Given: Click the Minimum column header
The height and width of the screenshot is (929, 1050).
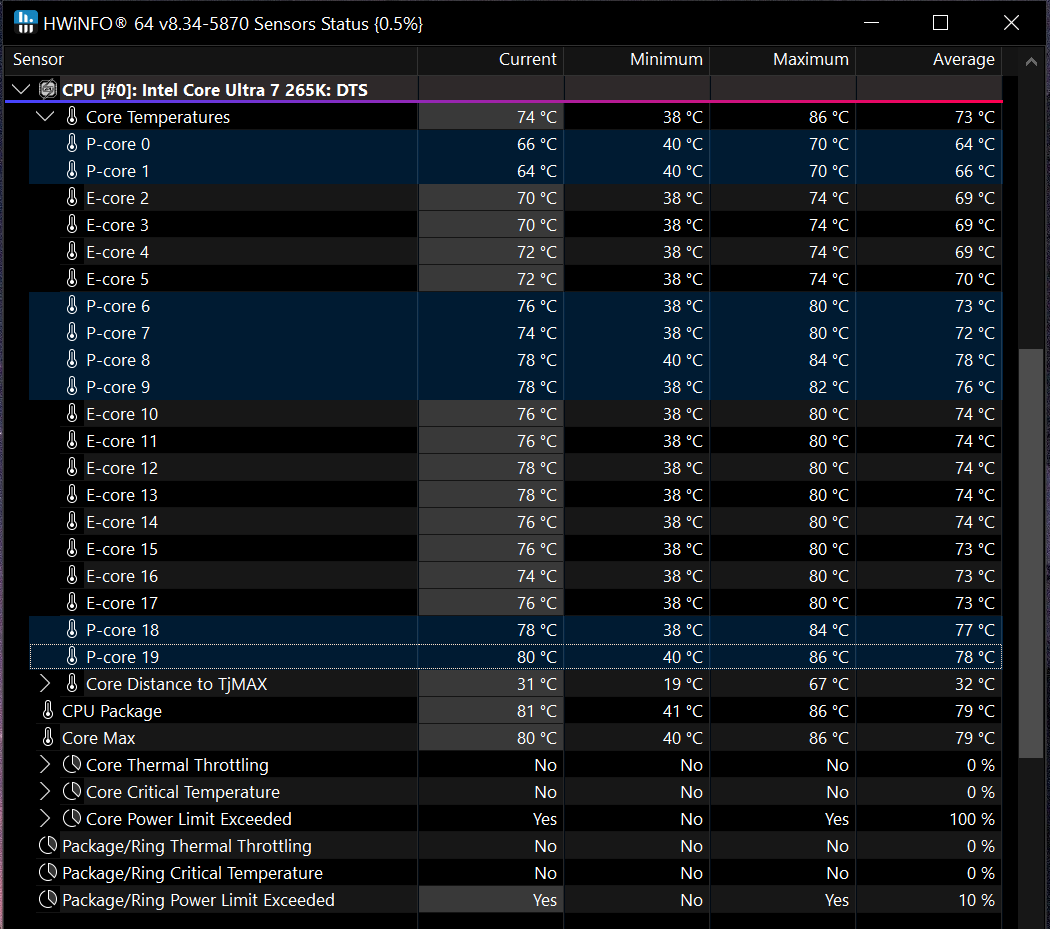Looking at the screenshot, I should [637, 60].
